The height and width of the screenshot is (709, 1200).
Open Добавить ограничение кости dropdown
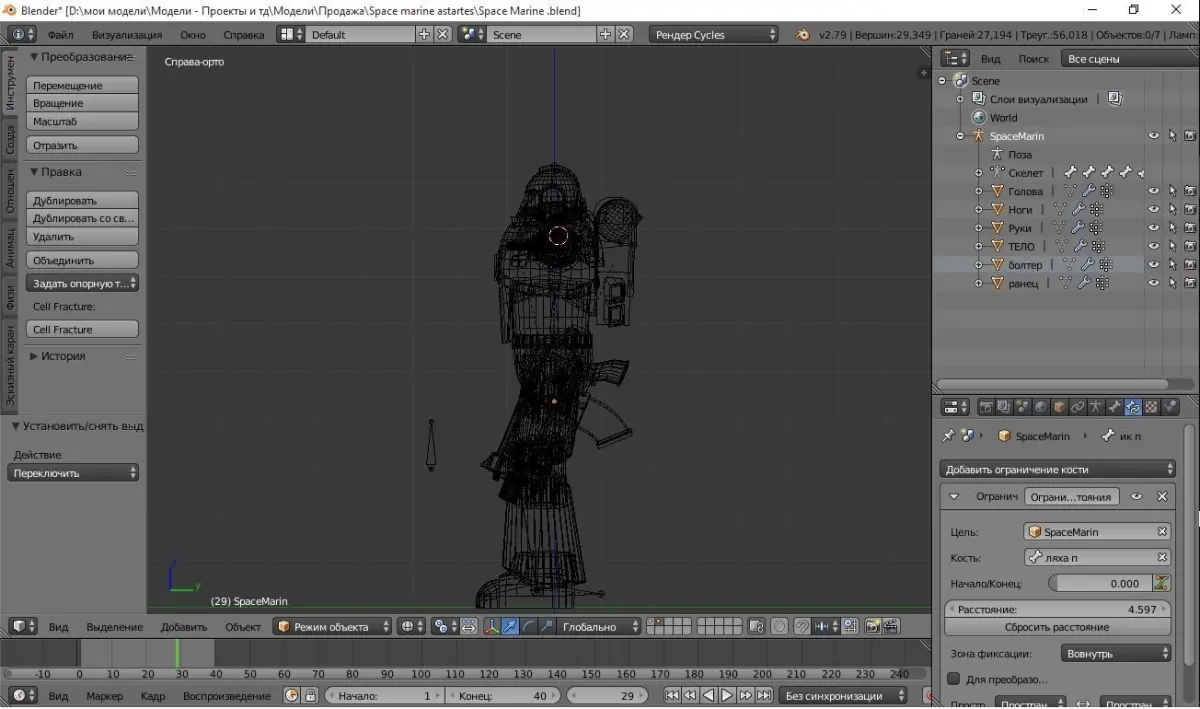[1059, 469]
